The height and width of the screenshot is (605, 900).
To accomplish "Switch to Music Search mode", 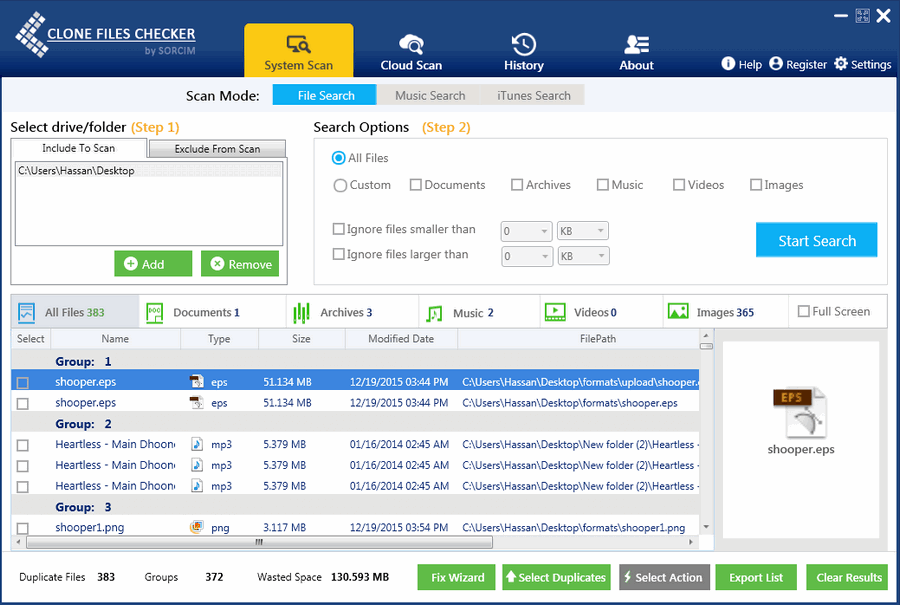I will (428, 95).
